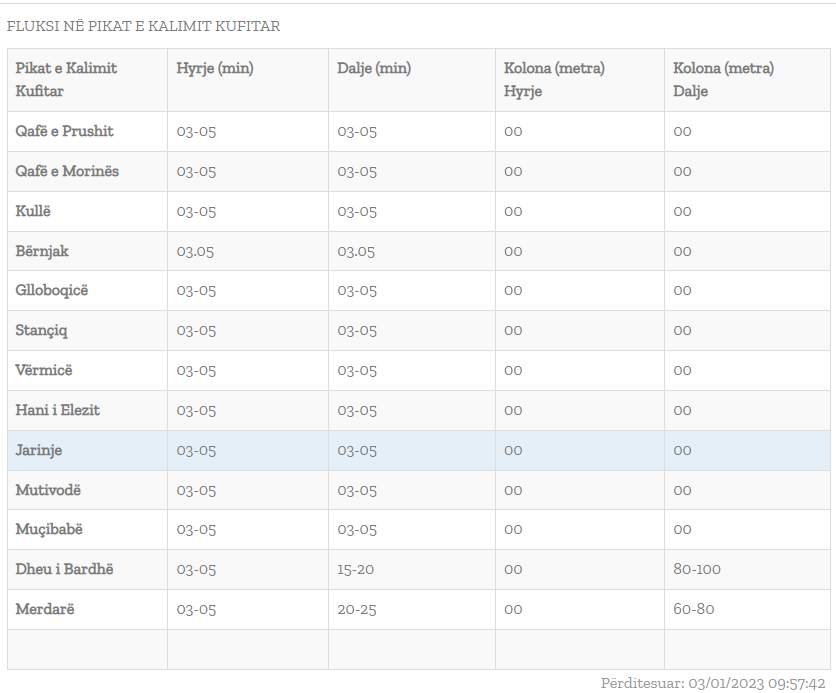Select the Hani i Elezit row

coord(58,410)
